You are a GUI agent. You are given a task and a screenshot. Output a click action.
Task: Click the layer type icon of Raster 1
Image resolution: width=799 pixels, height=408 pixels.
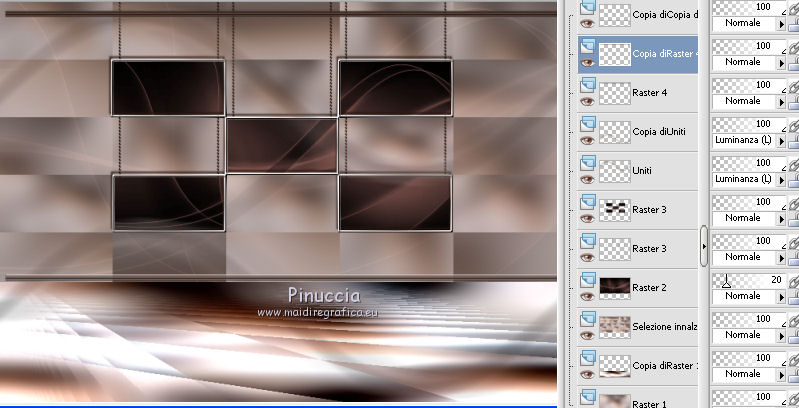588,397
